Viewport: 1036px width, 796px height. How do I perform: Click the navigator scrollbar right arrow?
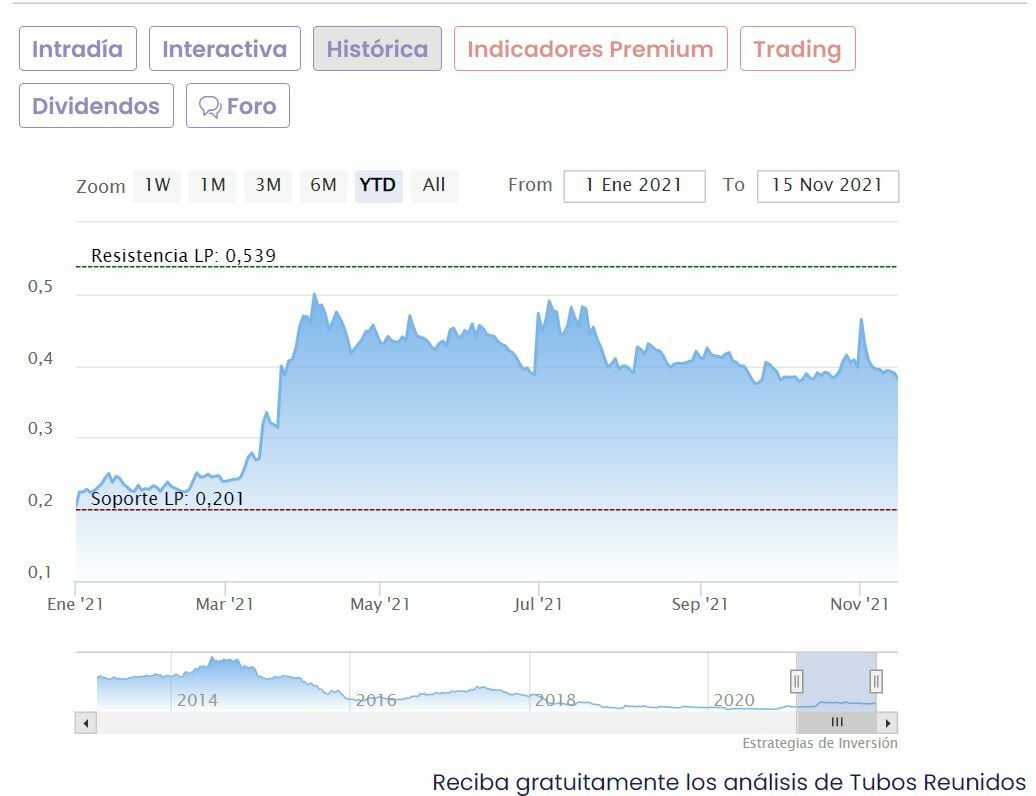click(x=888, y=722)
